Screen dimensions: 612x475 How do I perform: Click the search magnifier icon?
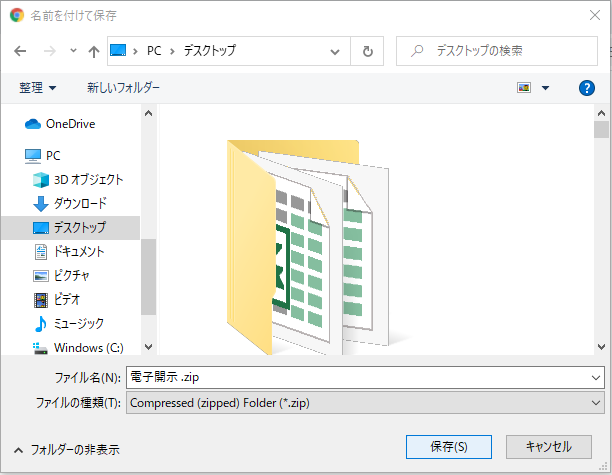(417, 51)
